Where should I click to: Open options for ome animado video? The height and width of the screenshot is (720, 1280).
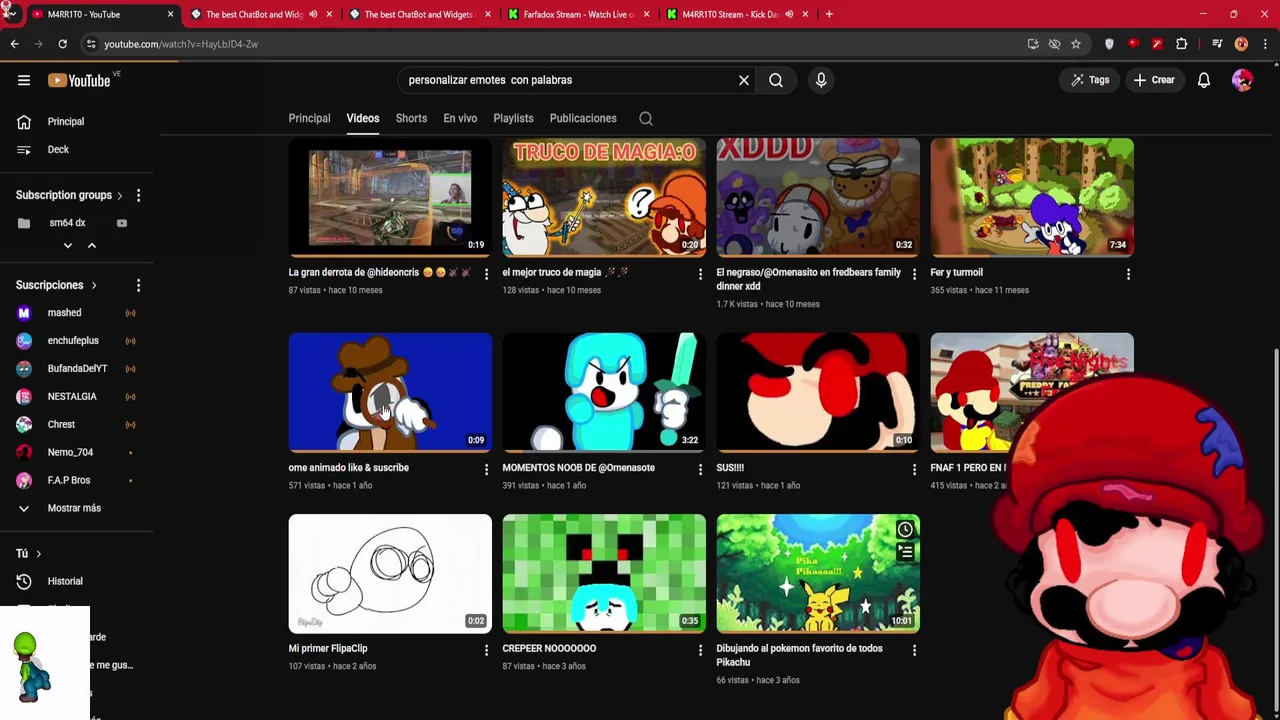[486, 469]
